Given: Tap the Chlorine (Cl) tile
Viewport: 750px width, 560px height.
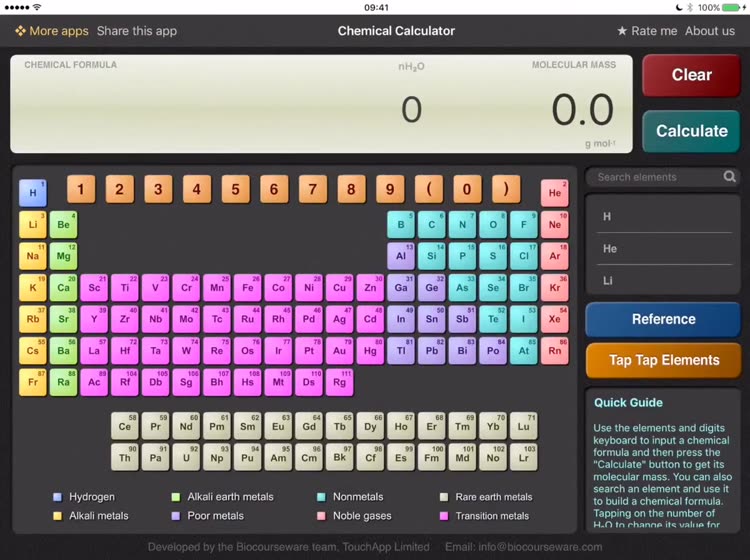Looking at the screenshot, I should pyautogui.click(x=524, y=256).
